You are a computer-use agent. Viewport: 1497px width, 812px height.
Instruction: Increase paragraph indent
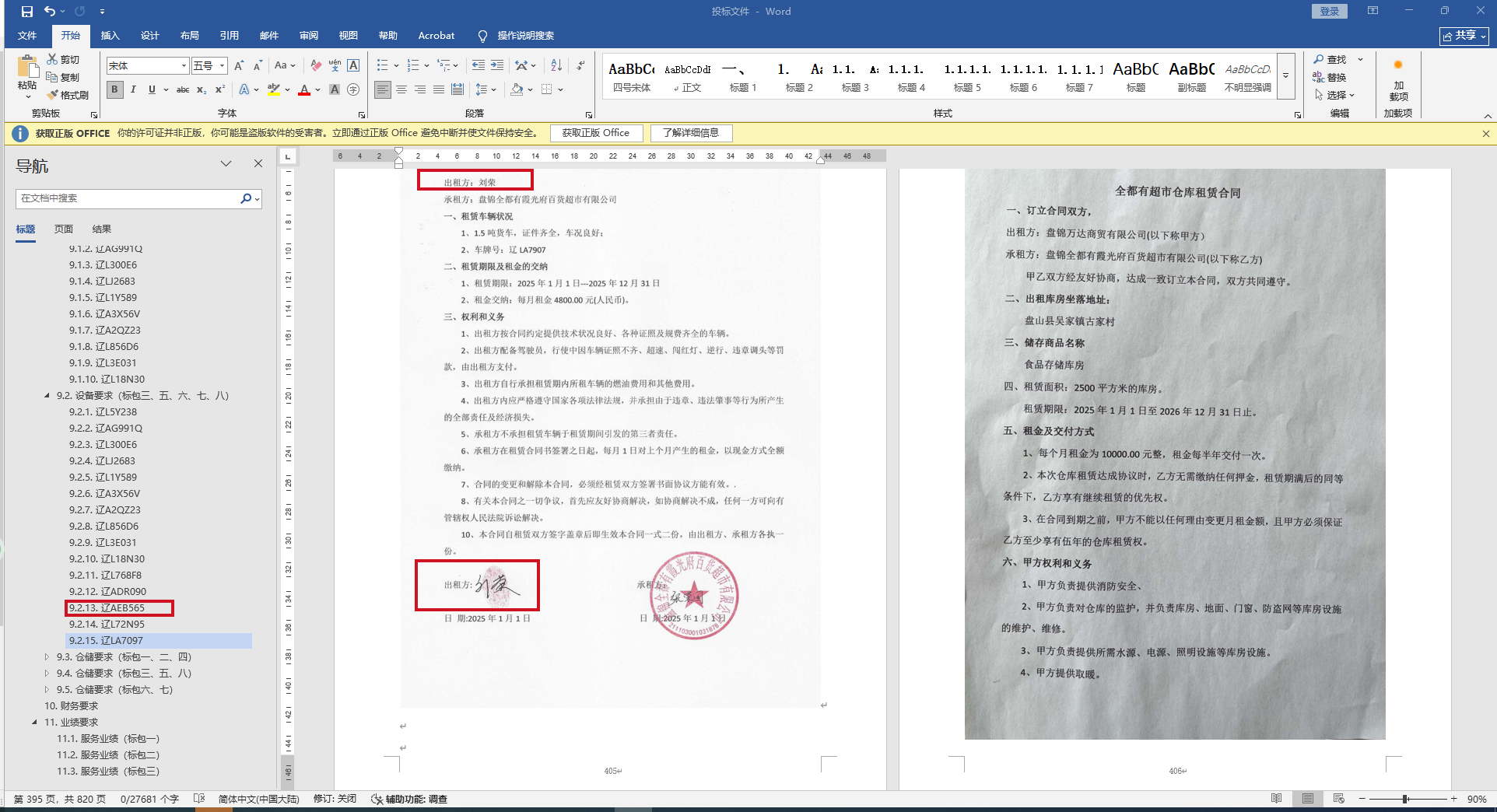pyautogui.click(x=497, y=66)
